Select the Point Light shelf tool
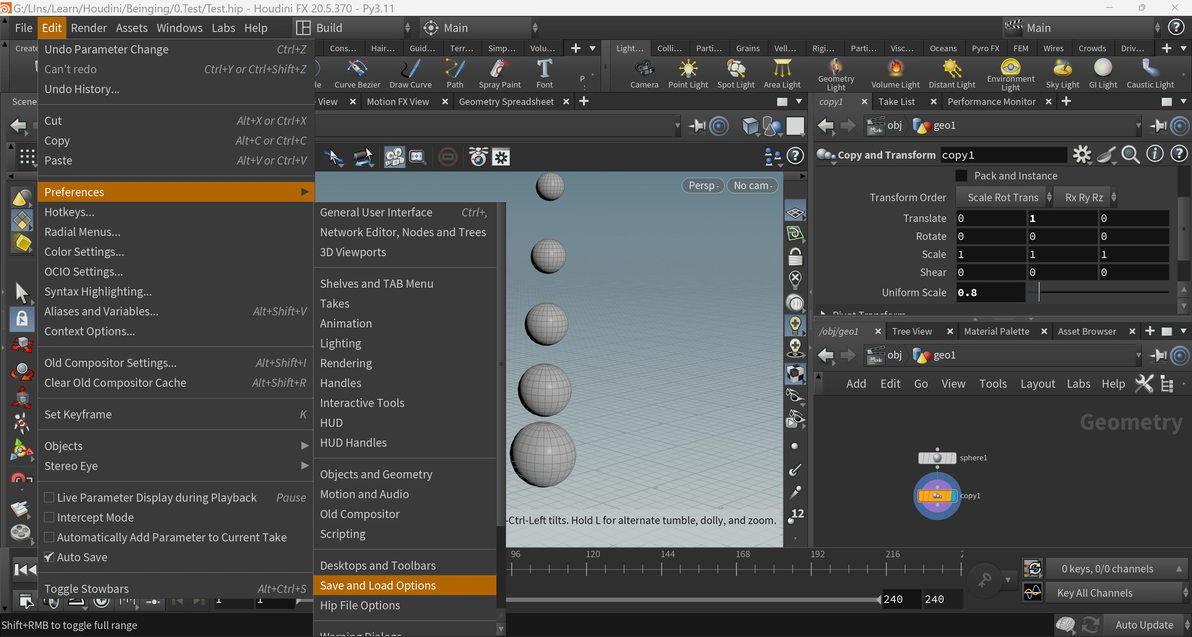This screenshot has height=637, width=1192. (688, 73)
